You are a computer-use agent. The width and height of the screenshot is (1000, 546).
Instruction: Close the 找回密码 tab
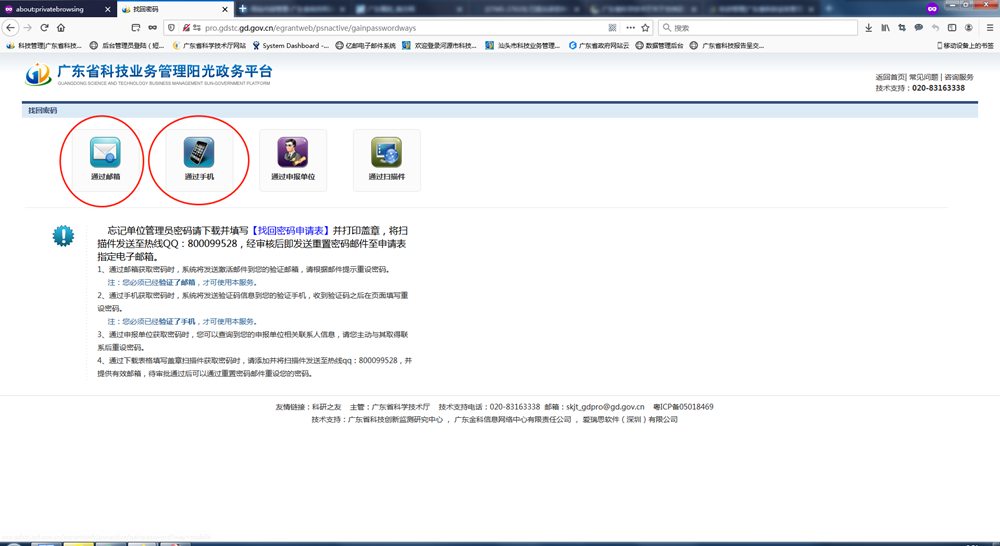point(226,9)
